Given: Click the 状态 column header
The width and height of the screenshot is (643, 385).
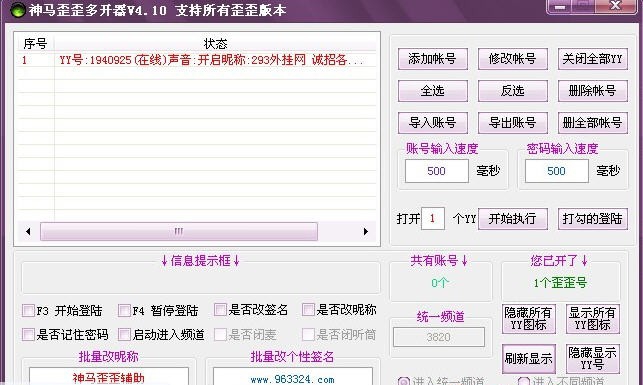Looking at the screenshot, I should point(215,43).
